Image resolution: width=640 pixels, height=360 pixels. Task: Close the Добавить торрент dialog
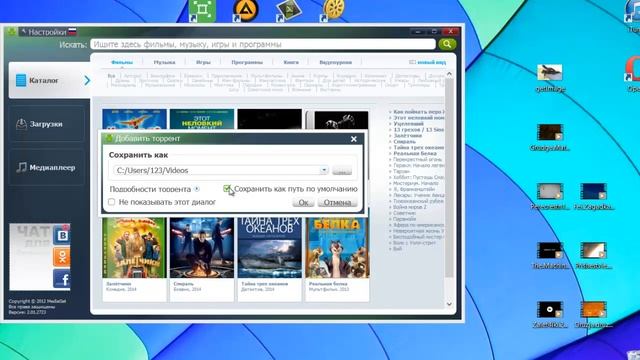[x=354, y=139]
